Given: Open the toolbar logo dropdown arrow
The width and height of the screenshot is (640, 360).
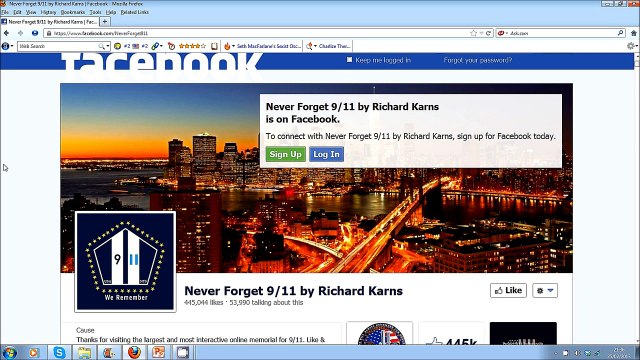Looking at the screenshot, I should click(12, 46).
